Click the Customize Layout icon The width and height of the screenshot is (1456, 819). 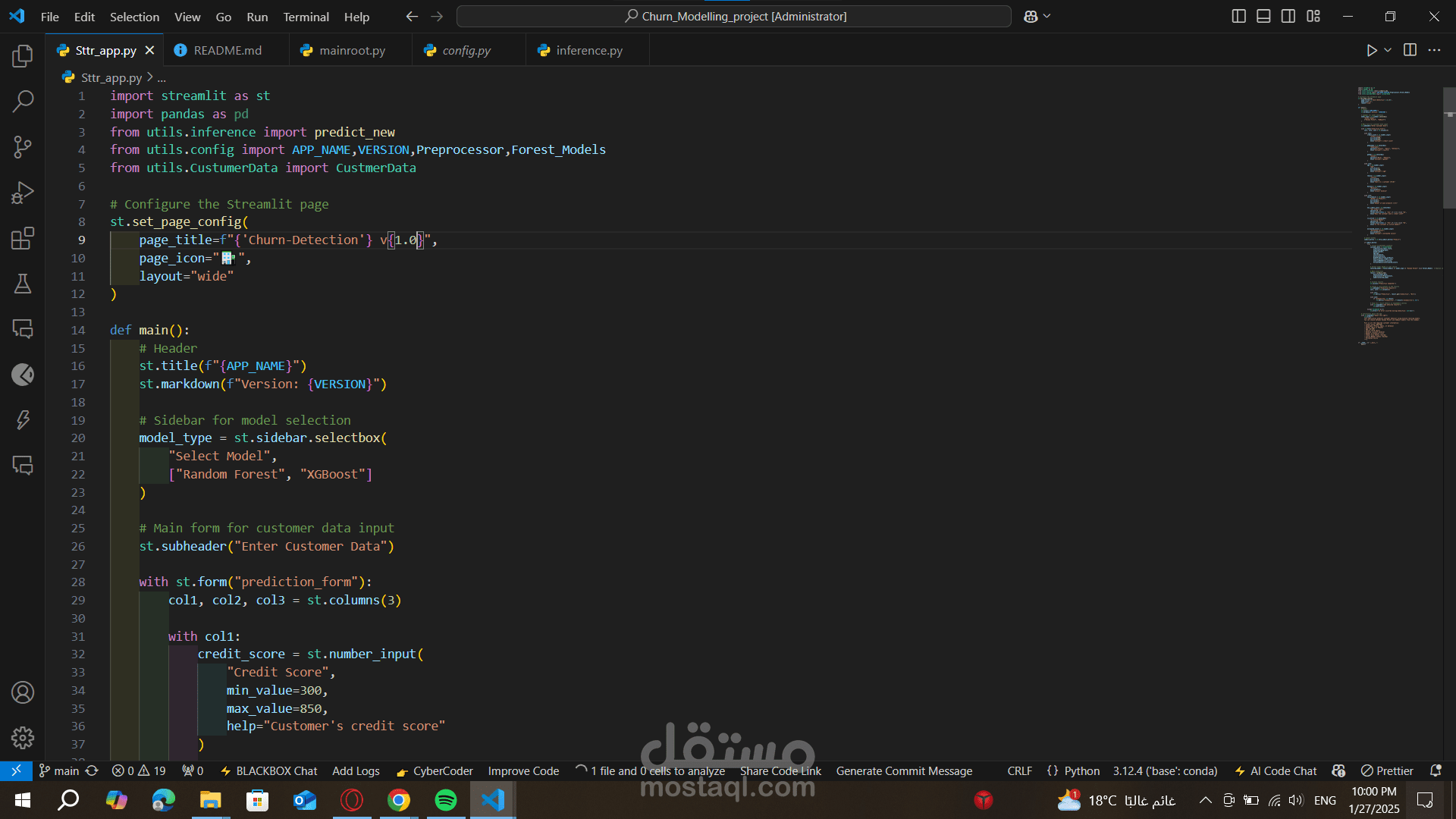(x=1313, y=16)
